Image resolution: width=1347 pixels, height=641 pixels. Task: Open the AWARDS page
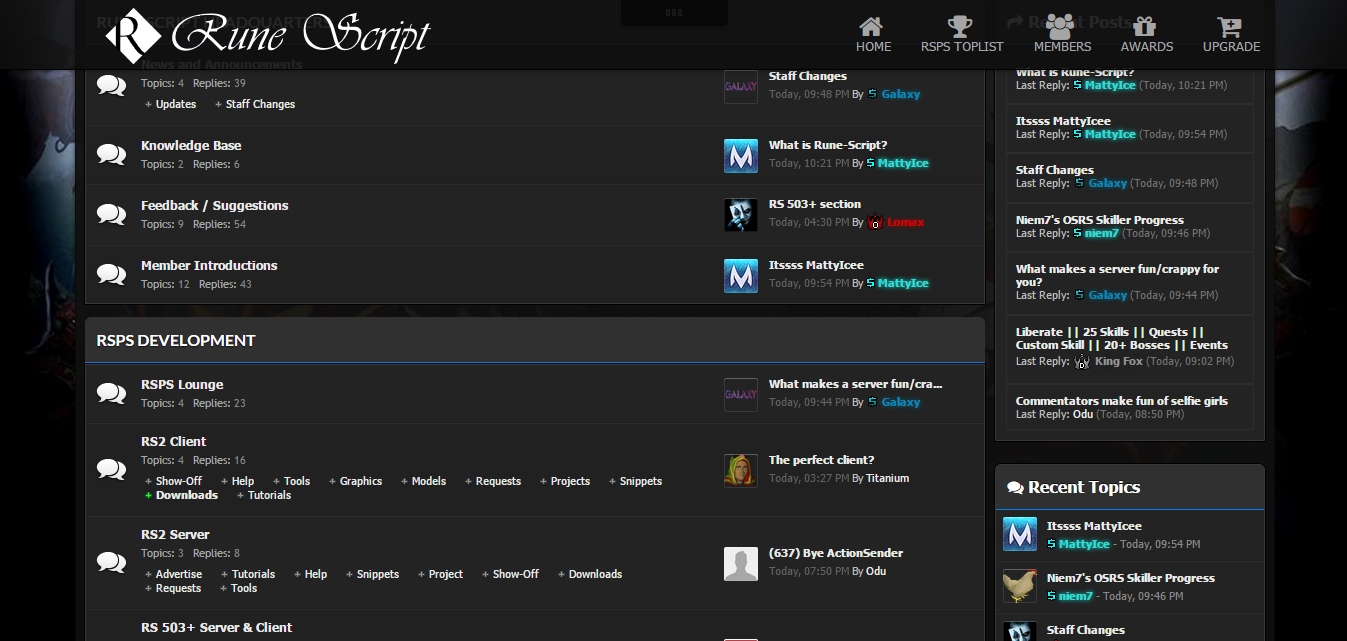1146,35
